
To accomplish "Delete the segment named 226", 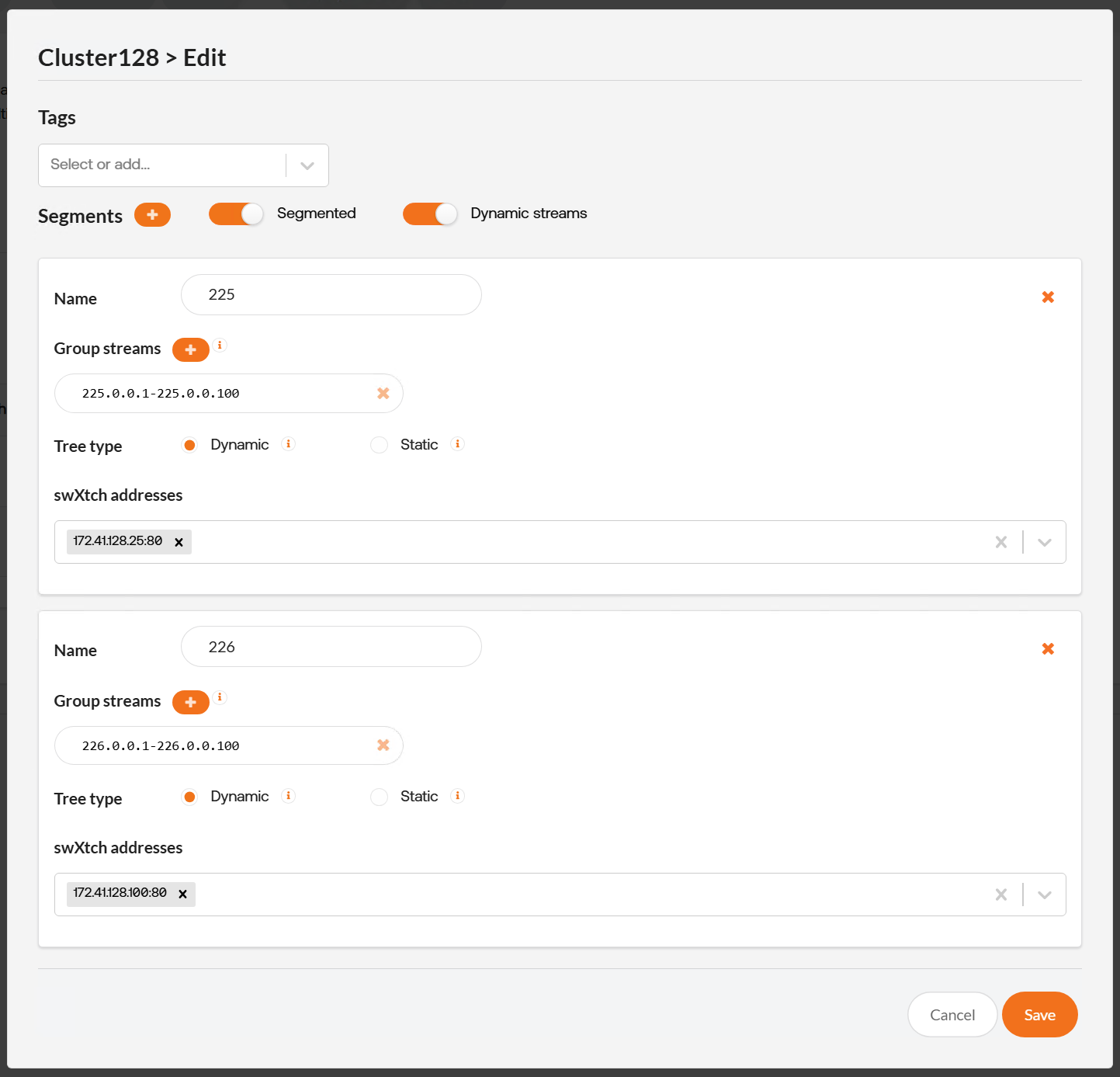I will pyautogui.click(x=1048, y=649).
